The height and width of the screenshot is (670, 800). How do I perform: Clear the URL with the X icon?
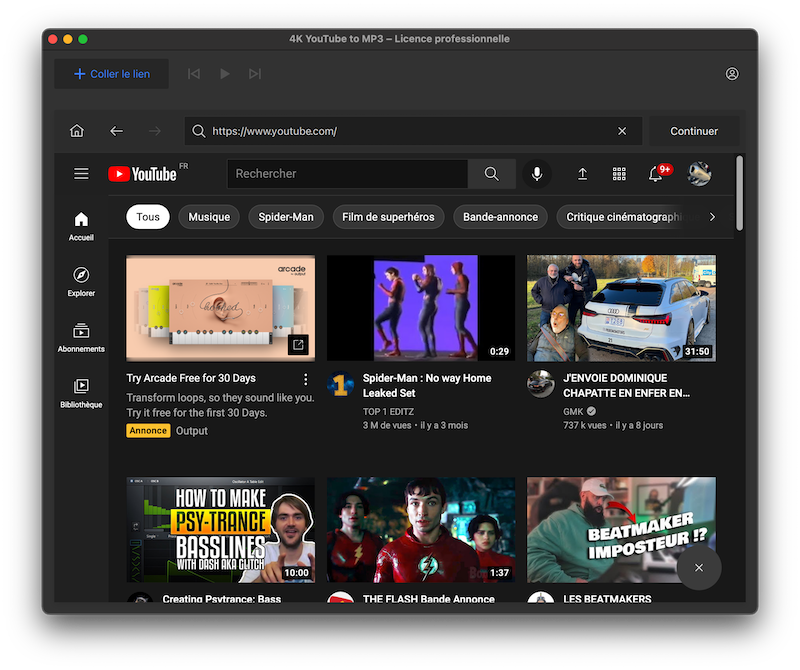(x=622, y=131)
